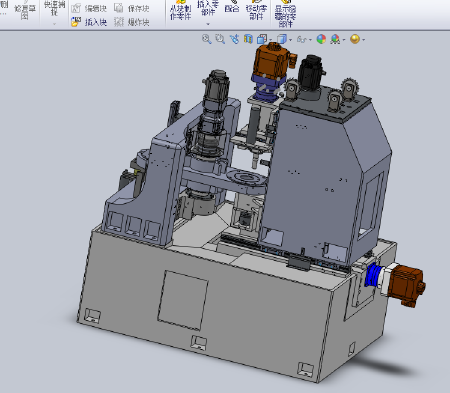Screen dimensions: 450x393
Task: Activate the Section View tool
Action: pos(248,39)
